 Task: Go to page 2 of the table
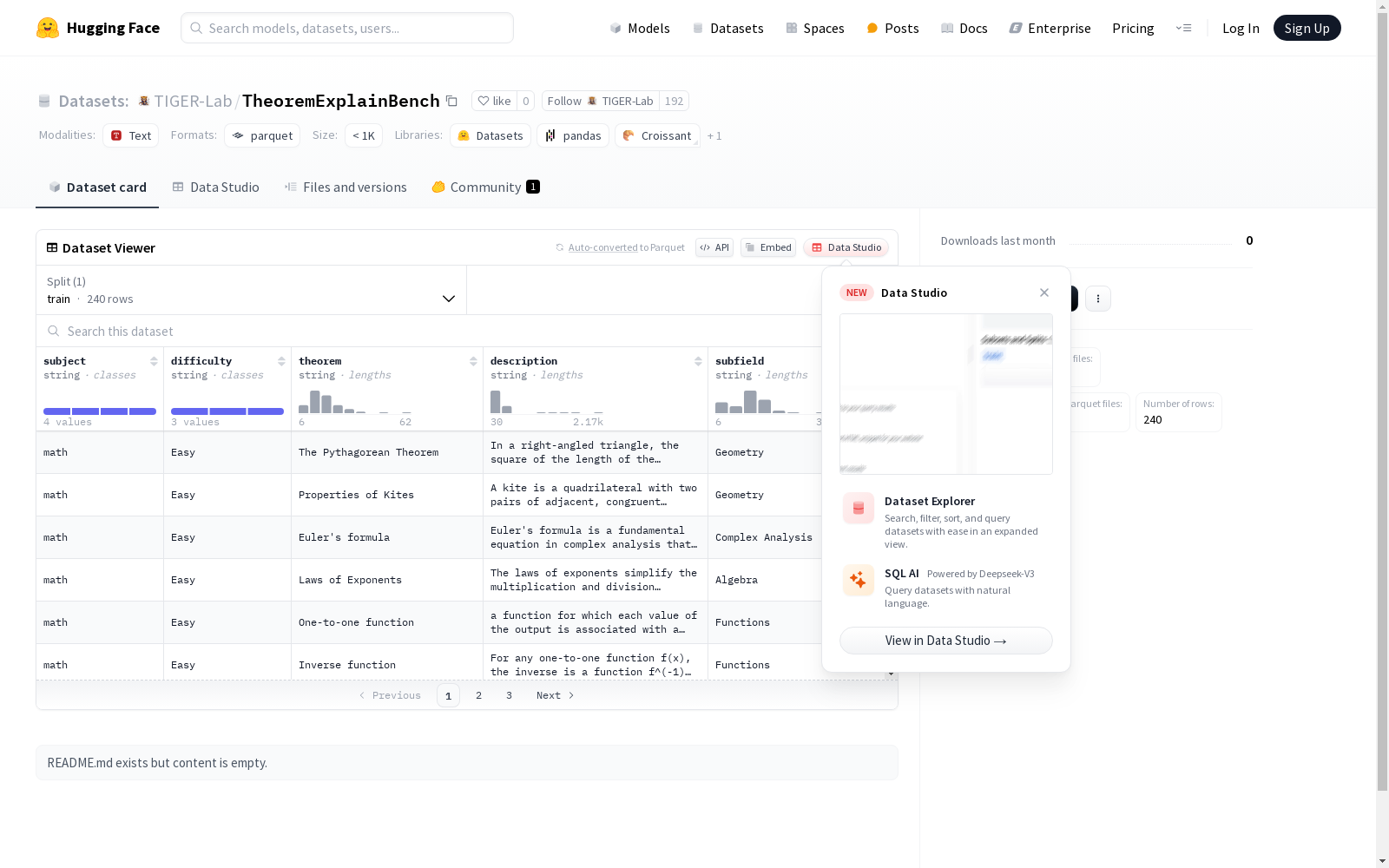(x=478, y=695)
